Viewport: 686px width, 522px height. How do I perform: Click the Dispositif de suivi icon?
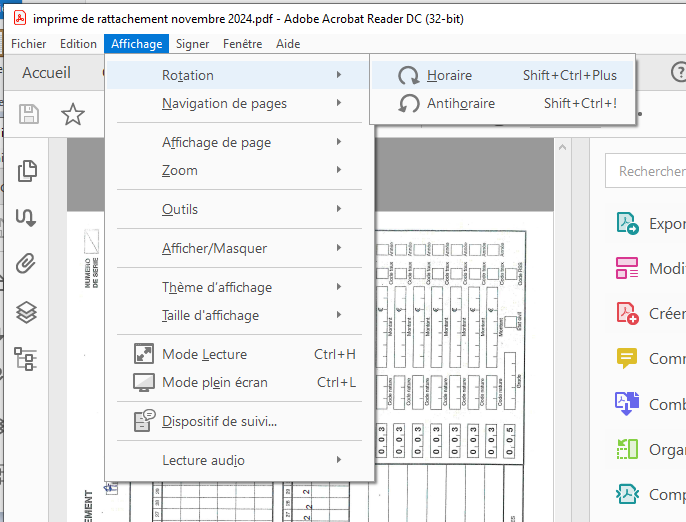click(144, 421)
